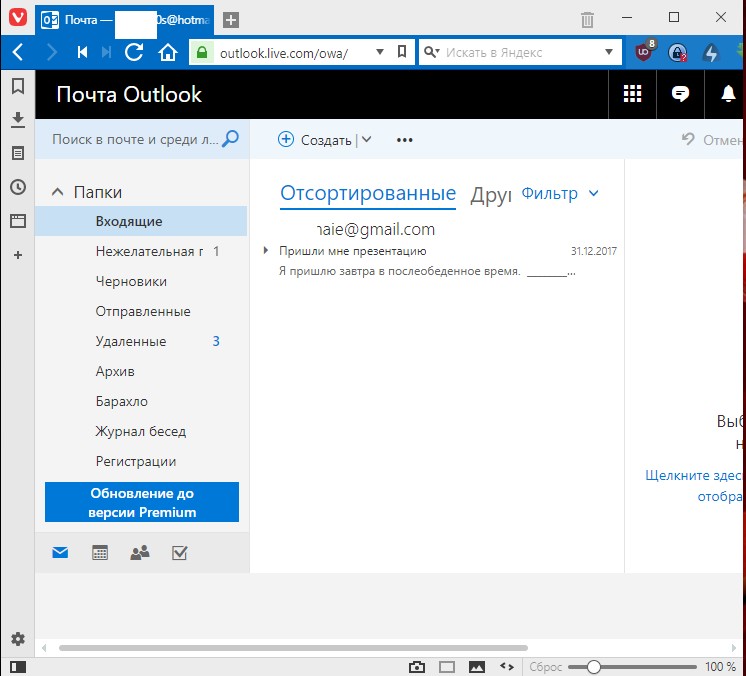This screenshot has width=746, height=676.
Task: Click Обновление до версии Premium button
Action: tap(142, 502)
